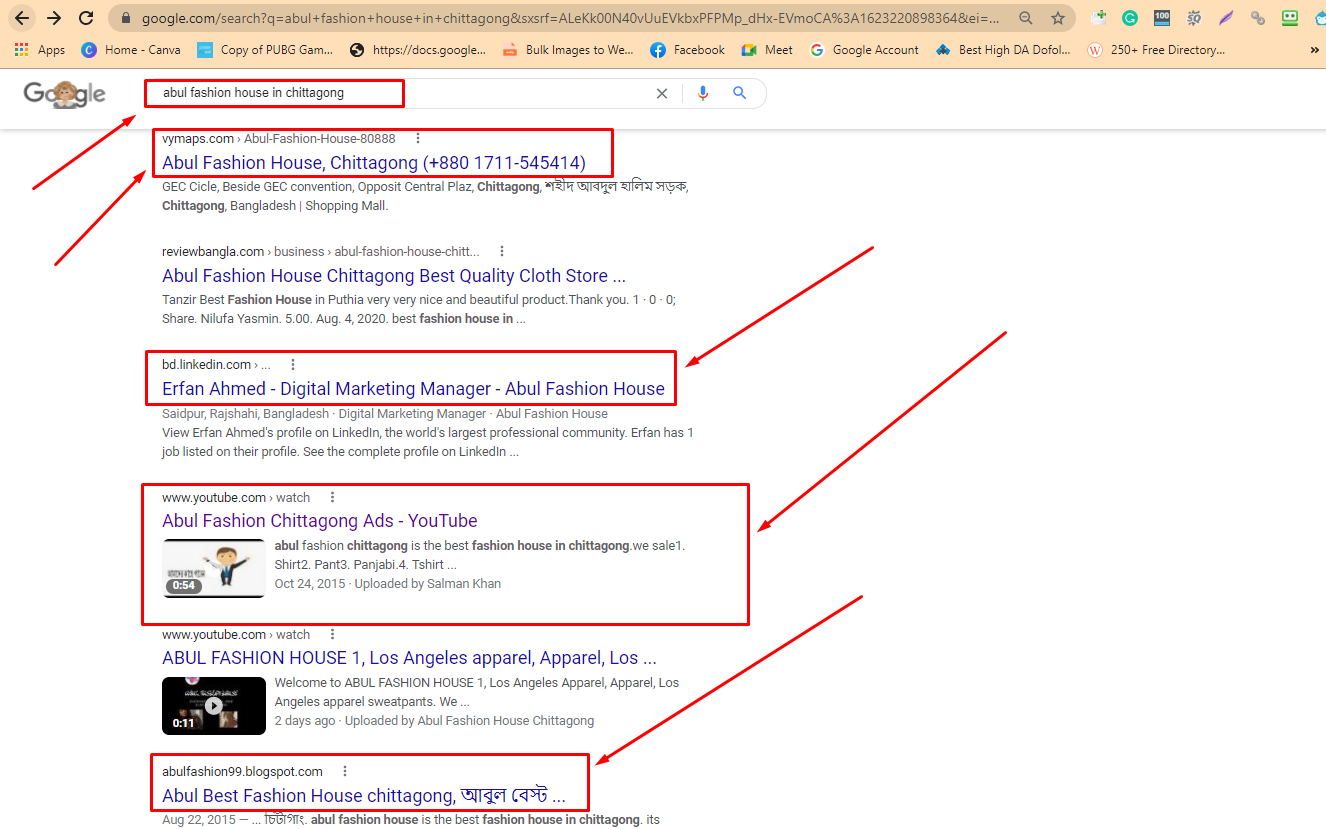Open options menu on the LinkedIn result
Screen dimensions: 1326x829
[293, 364]
